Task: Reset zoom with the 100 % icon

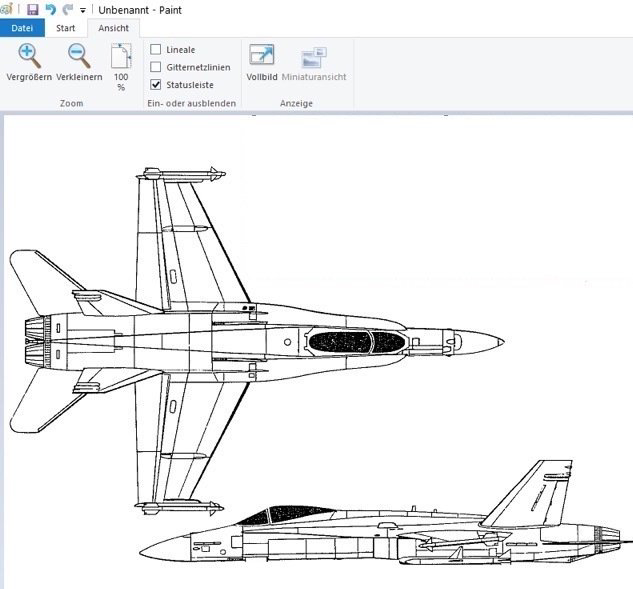Action: 121,56
